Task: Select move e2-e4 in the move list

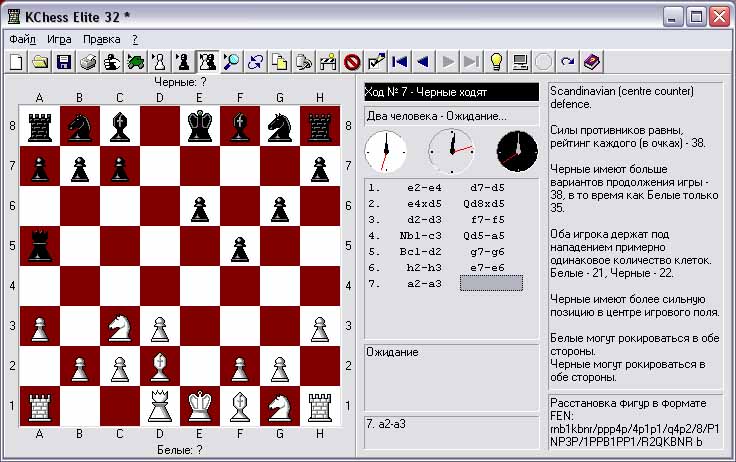Action: (415, 186)
